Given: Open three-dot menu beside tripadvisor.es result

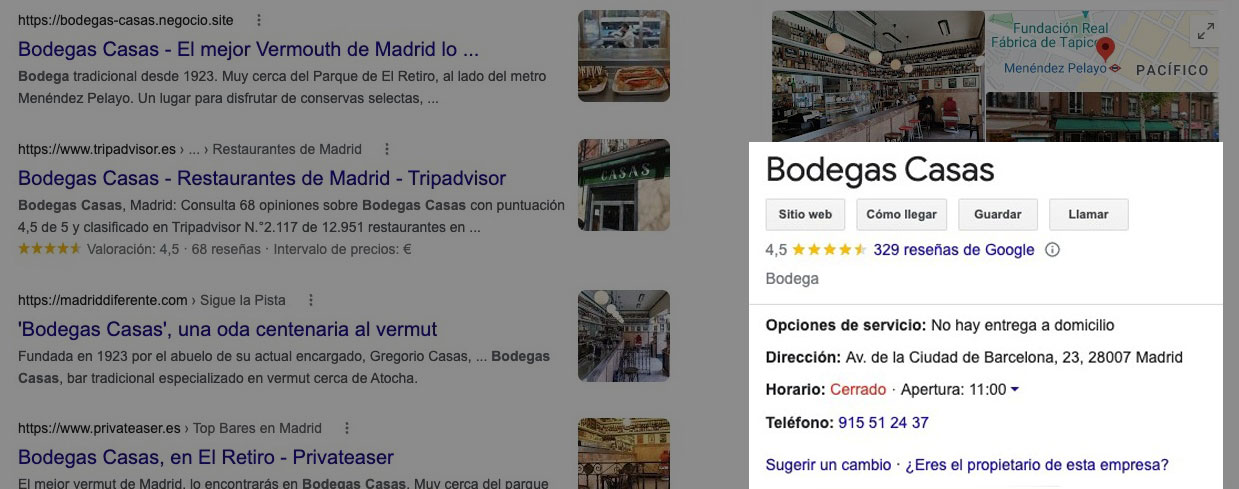Looking at the screenshot, I should [x=387, y=149].
